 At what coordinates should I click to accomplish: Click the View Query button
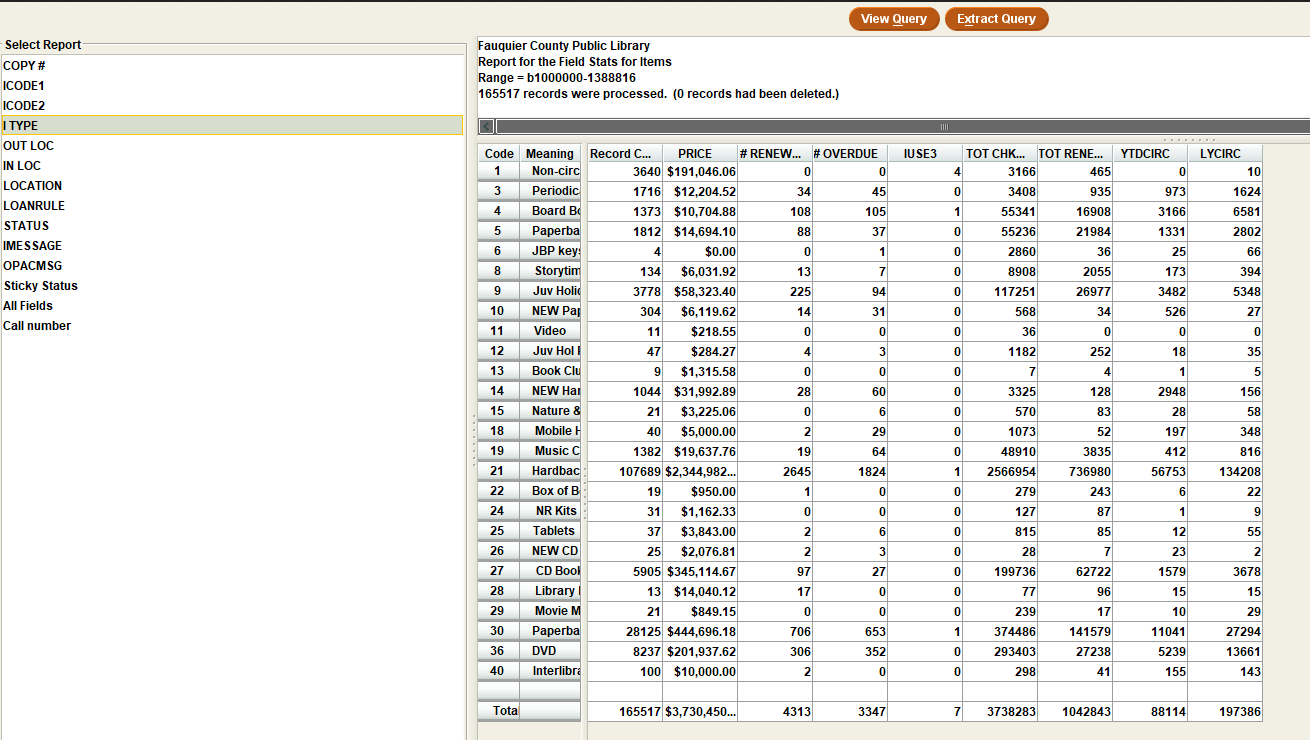pyautogui.click(x=894, y=19)
